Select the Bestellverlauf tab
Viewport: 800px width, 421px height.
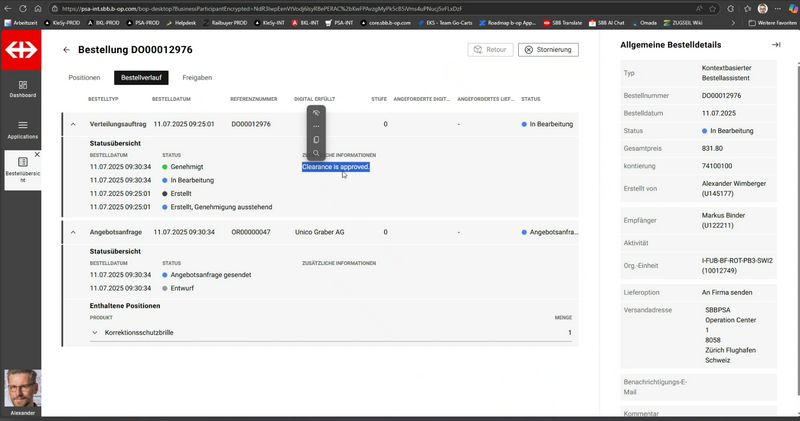pyautogui.click(x=141, y=77)
